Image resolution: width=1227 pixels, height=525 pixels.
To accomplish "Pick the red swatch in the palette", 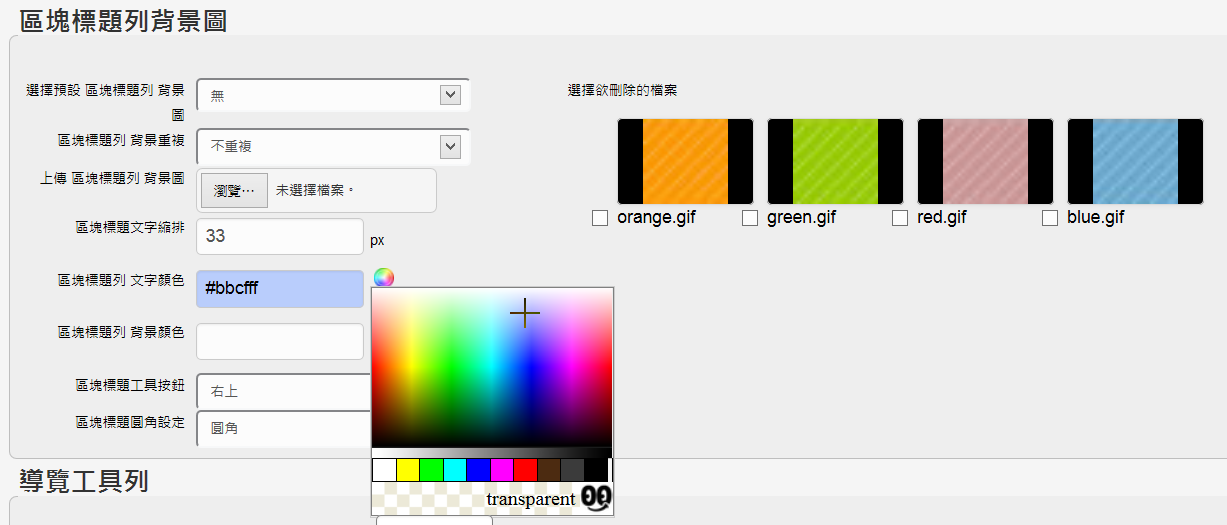I will 525,469.
